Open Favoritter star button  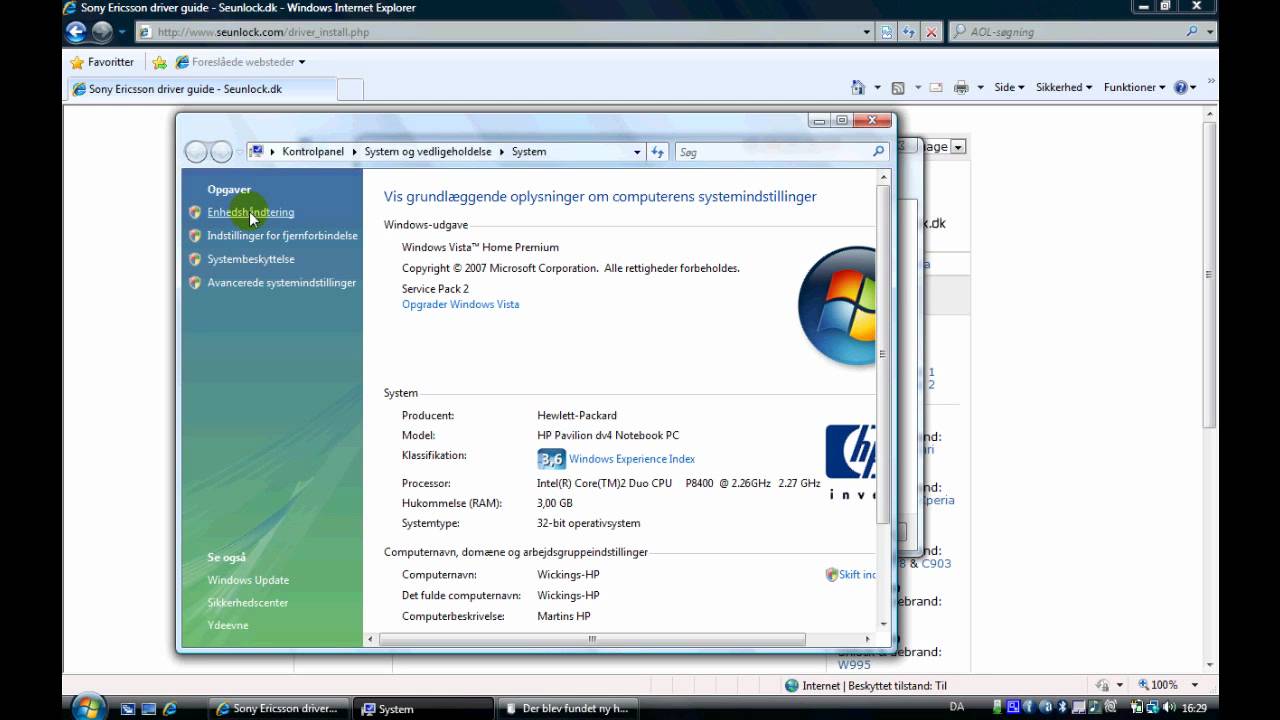102,62
